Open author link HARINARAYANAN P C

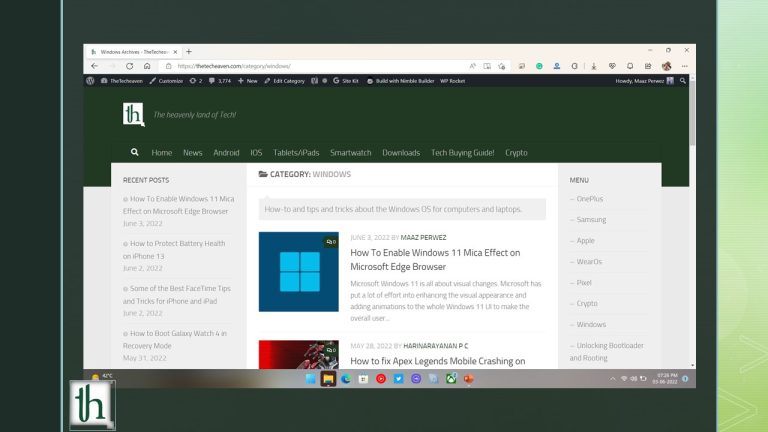(436, 346)
